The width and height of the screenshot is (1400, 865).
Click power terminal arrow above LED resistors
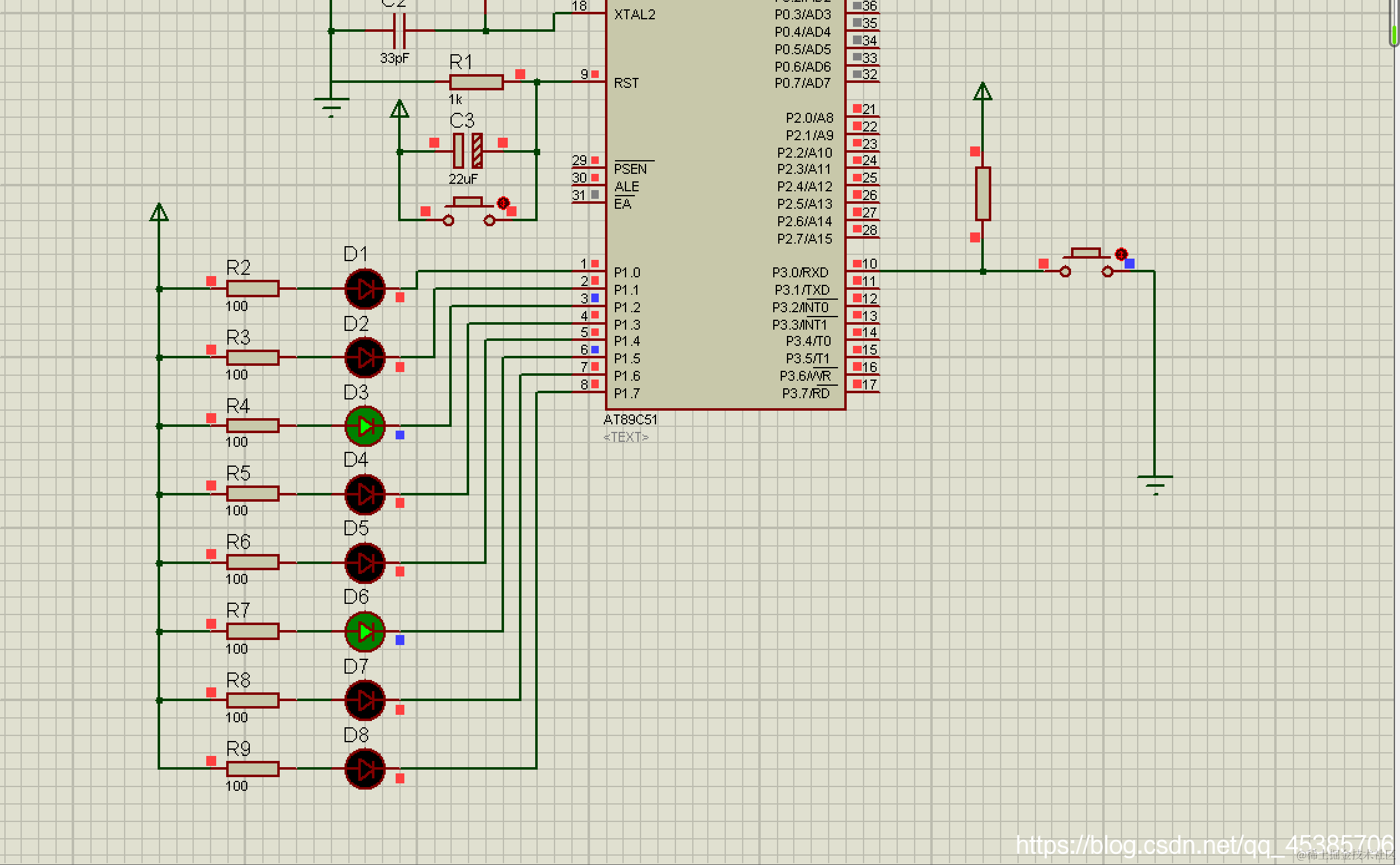click(159, 213)
